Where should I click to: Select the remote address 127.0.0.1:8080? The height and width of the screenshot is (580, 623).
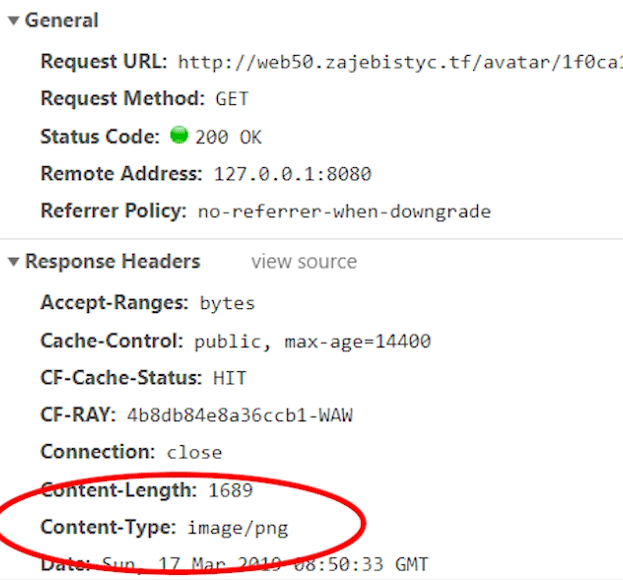(x=293, y=174)
